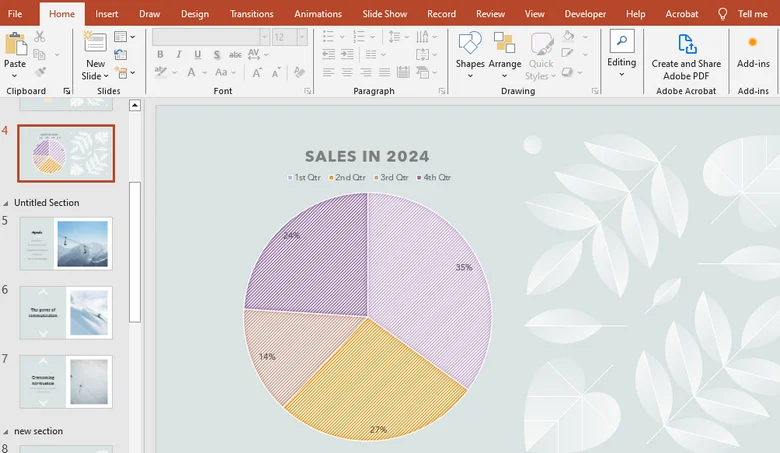Image resolution: width=780 pixels, height=453 pixels.
Task: Click Create and Share Adobe PDF
Action: 686,56
